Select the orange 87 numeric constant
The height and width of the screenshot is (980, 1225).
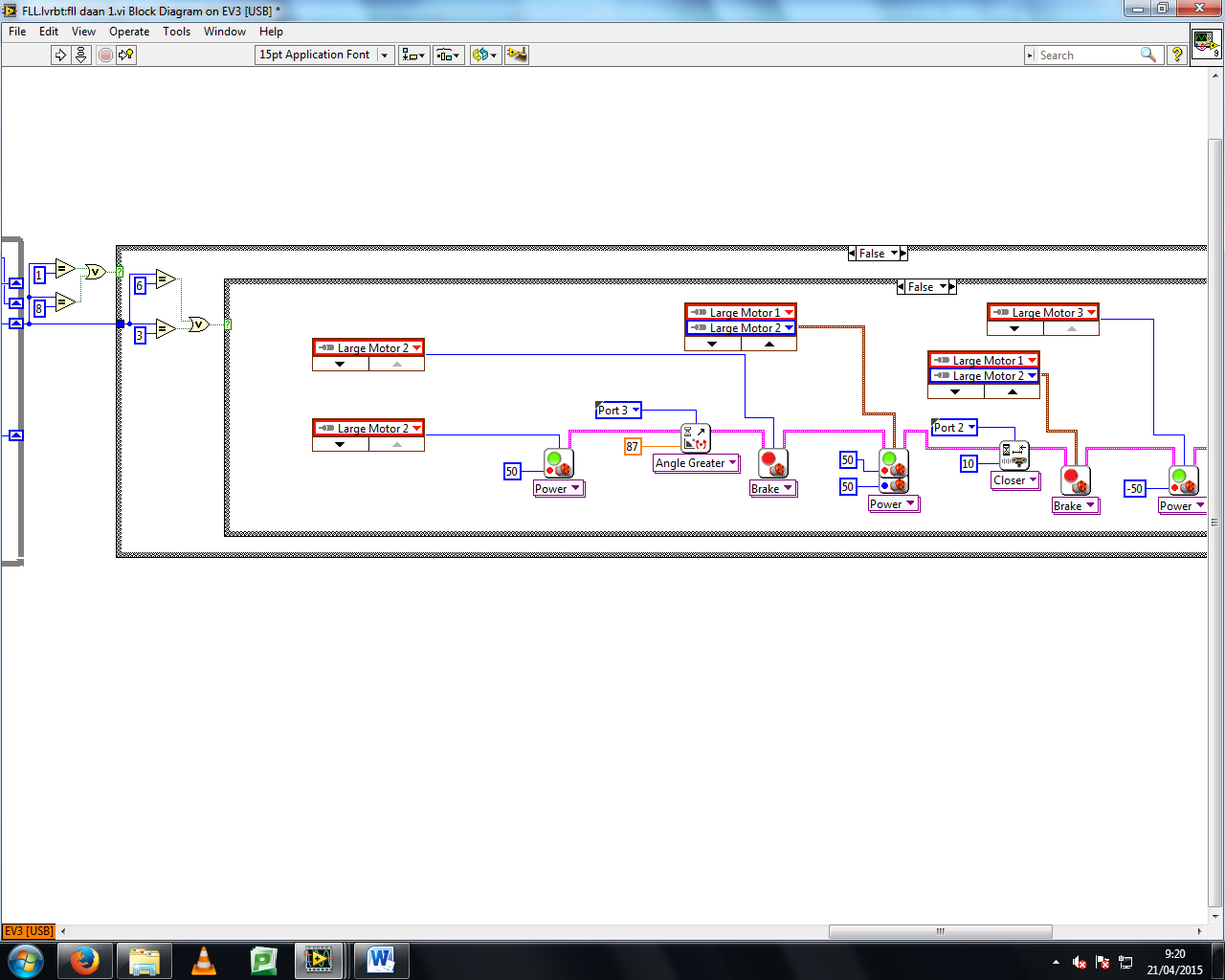coord(633,446)
